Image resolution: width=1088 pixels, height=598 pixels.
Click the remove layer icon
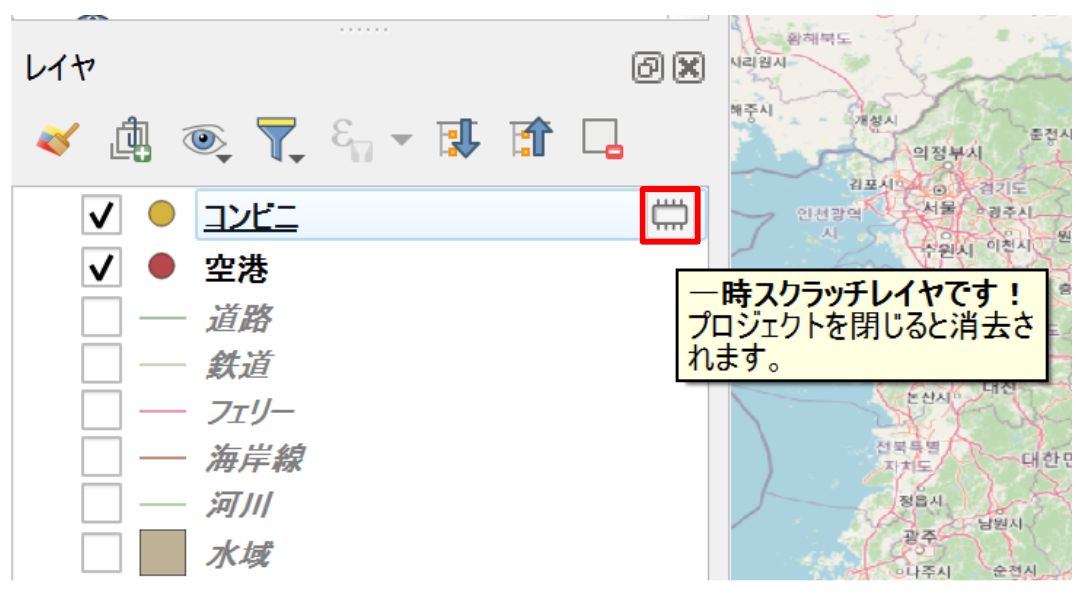(x=602, y=139)
